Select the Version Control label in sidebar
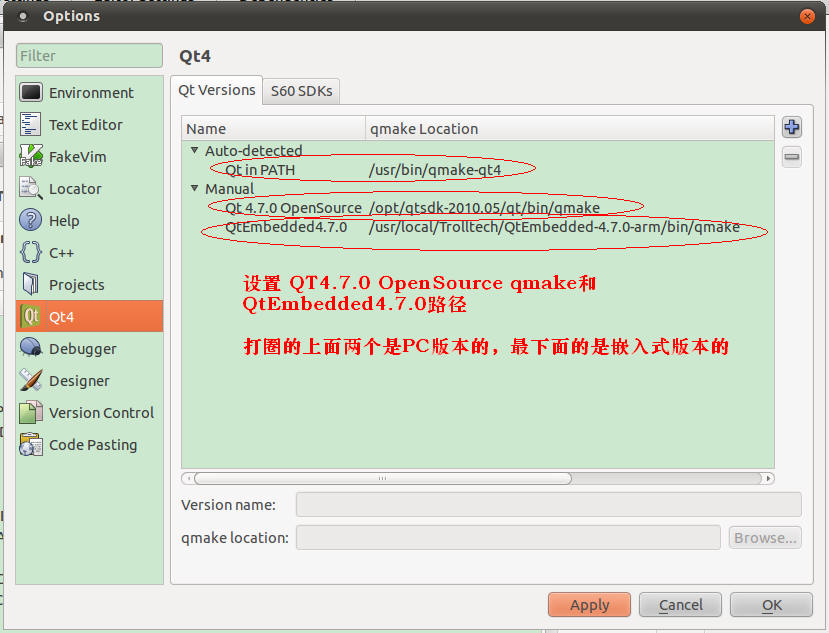 pos(102,412)
